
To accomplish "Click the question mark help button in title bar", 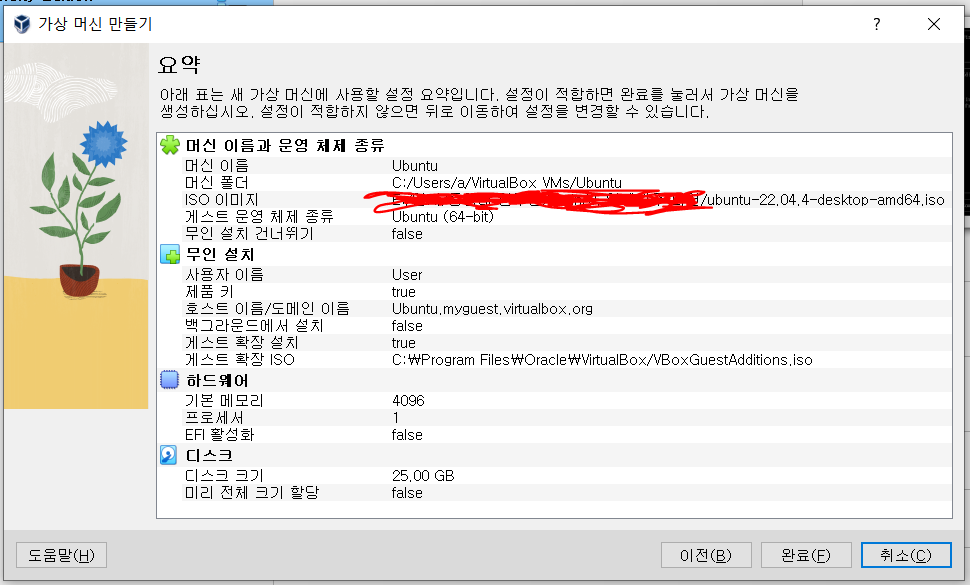I will coord(877,24).
